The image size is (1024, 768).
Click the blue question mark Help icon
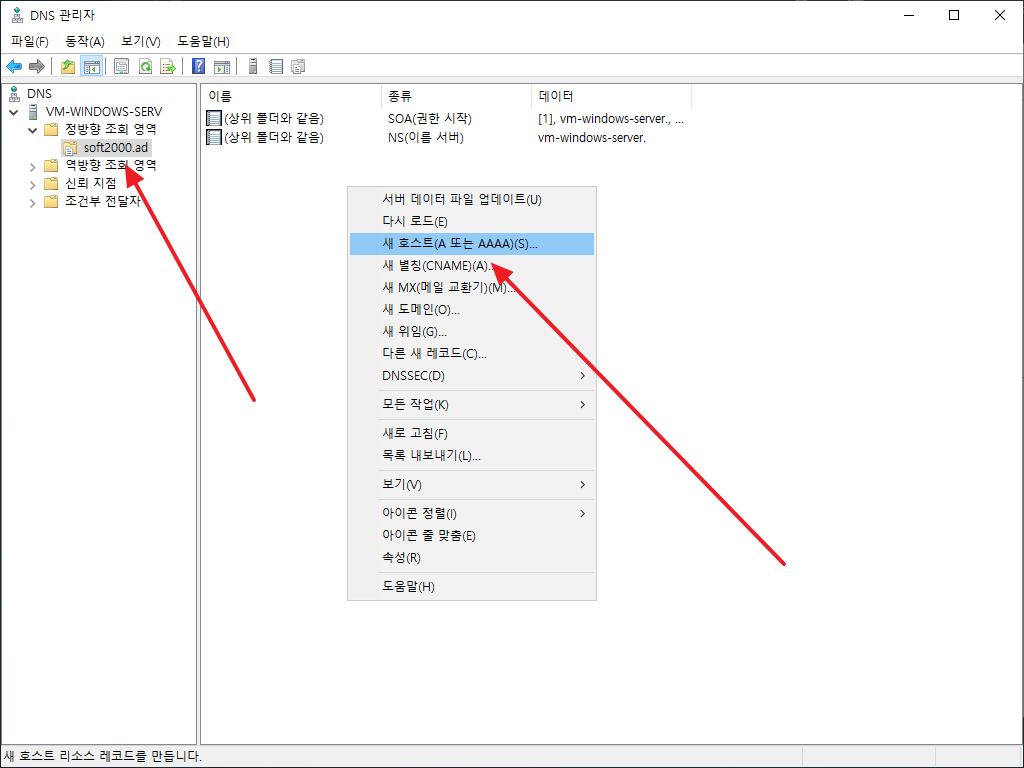point(199,67)
